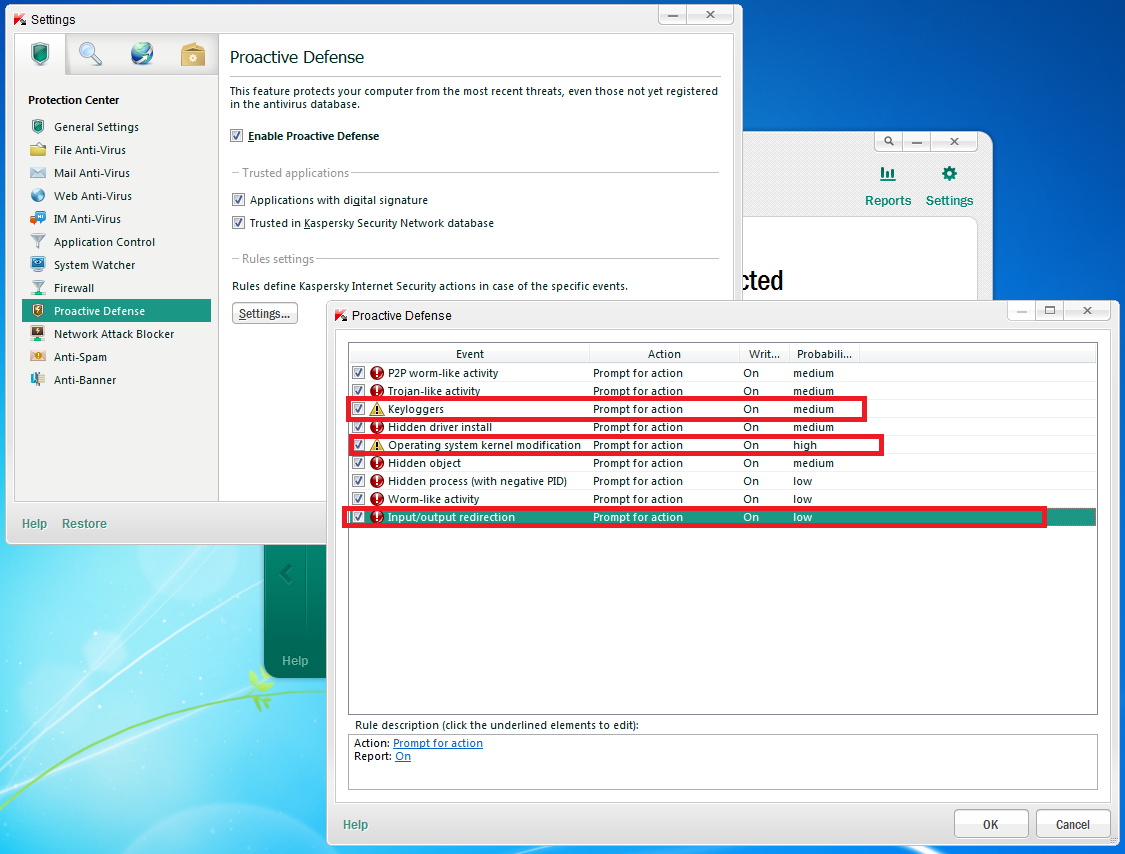Open the Advanced Settings box tab
Image resolution: width=1125 pixels, height=854 pixels.
click(192, 54)
